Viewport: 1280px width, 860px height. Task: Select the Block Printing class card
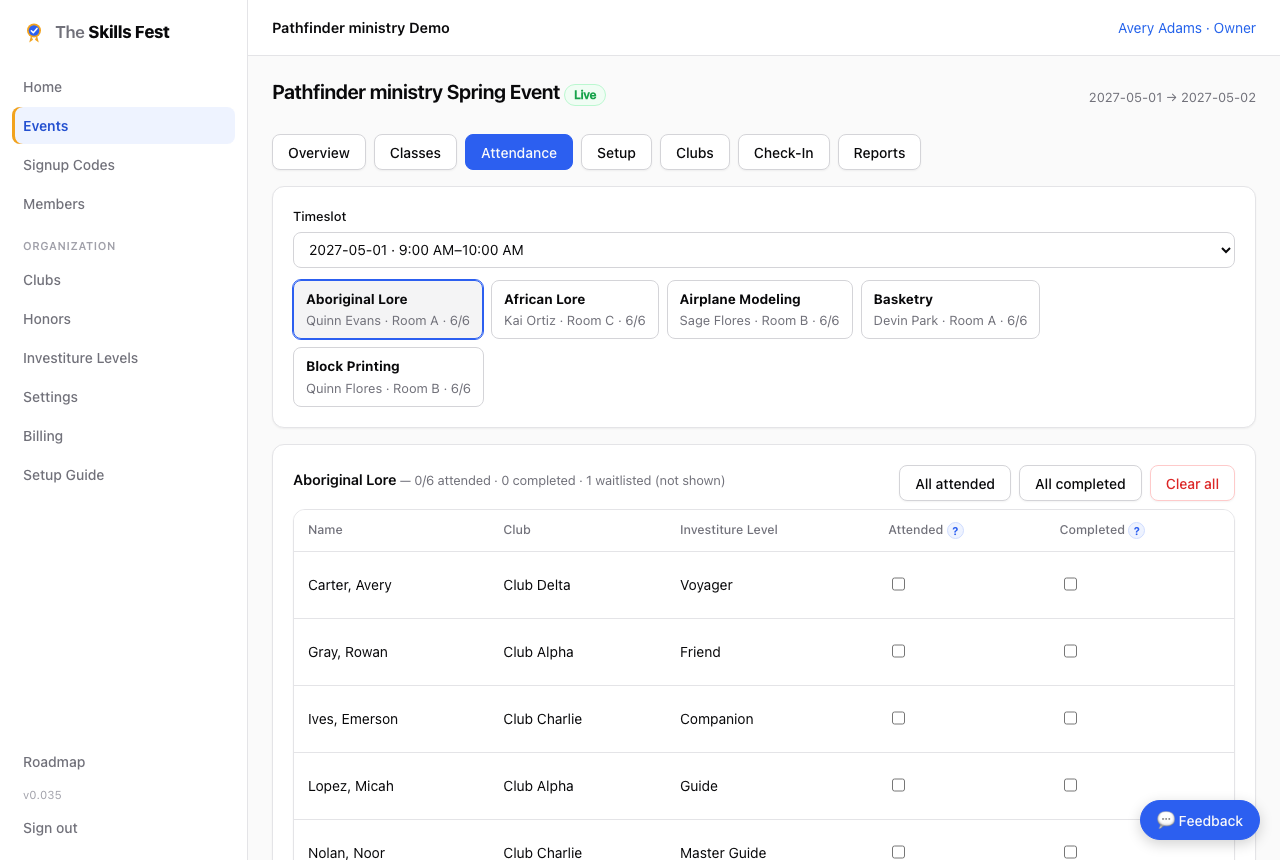[388, 376]
